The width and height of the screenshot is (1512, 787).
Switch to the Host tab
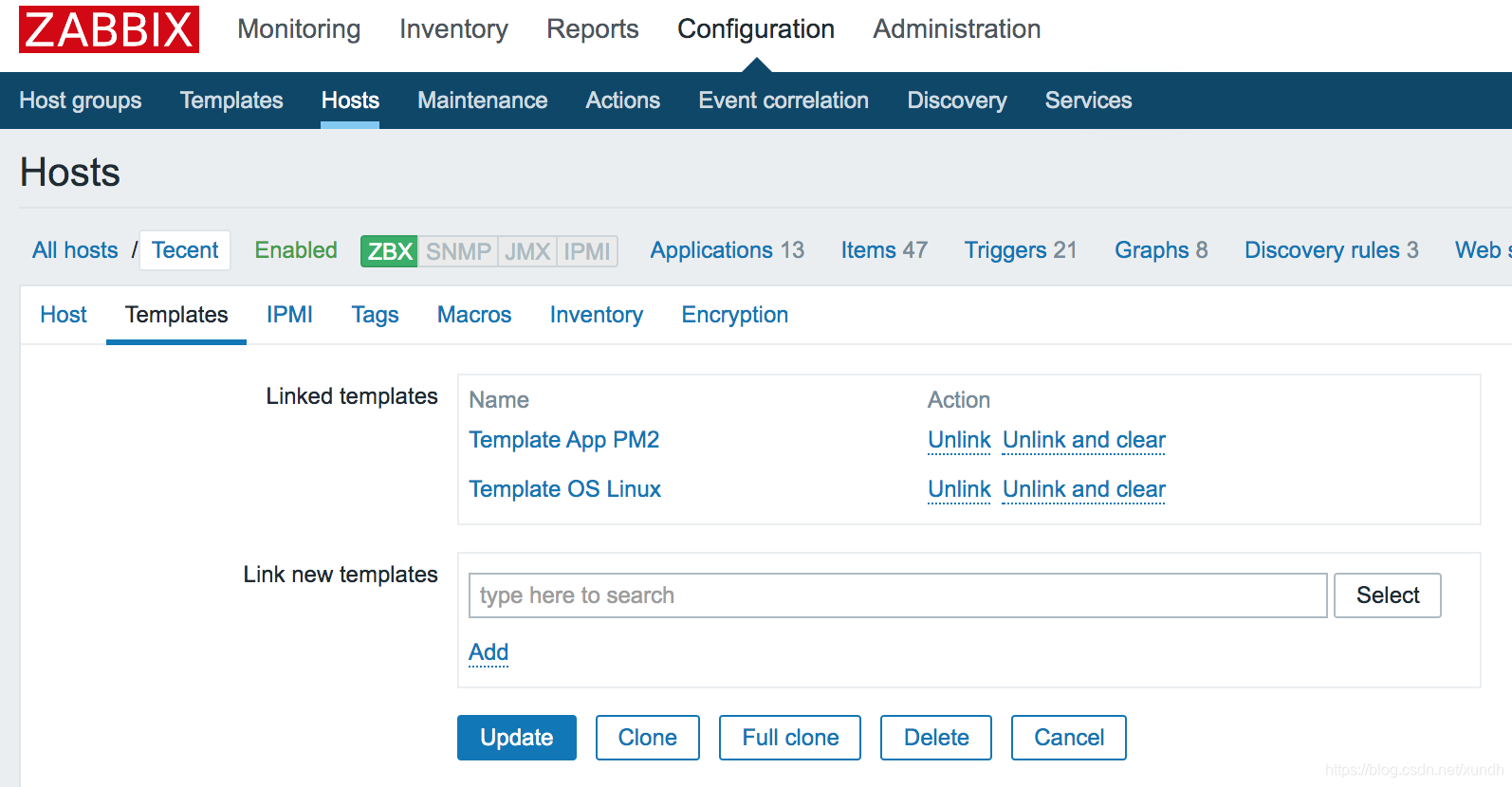pyautogui.click(x=64, y=315)
